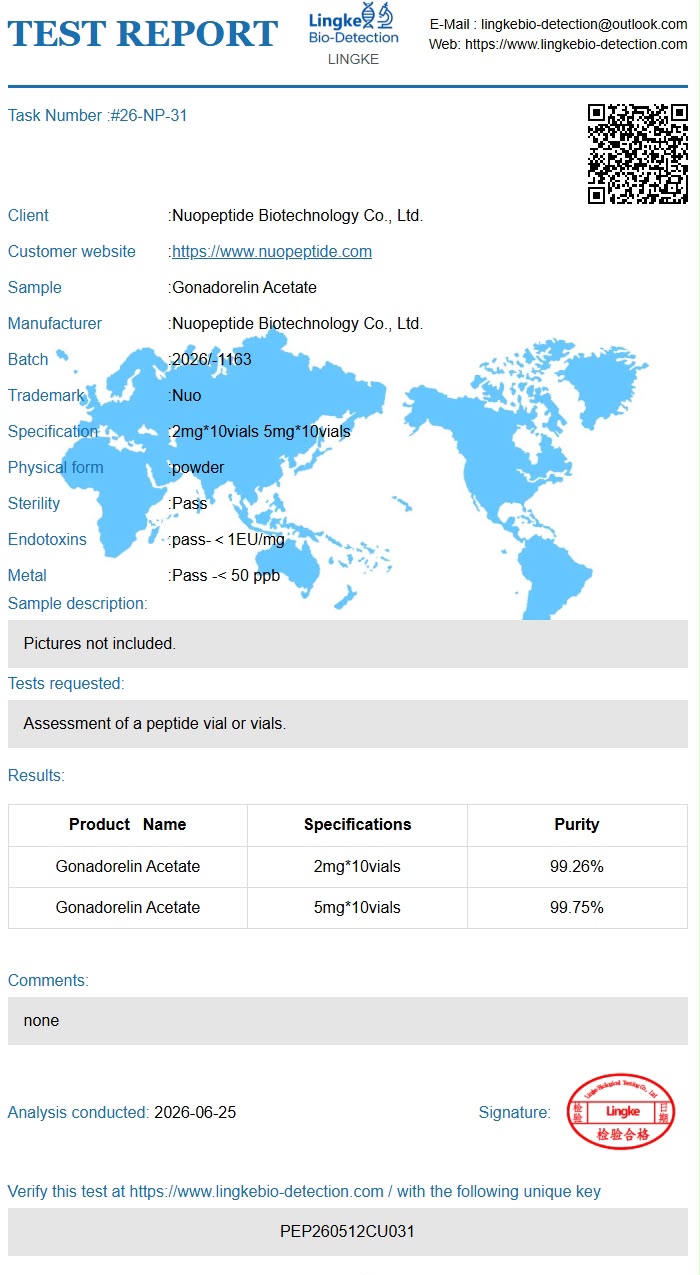Click the Comments 'none' box

point(348,1021)
